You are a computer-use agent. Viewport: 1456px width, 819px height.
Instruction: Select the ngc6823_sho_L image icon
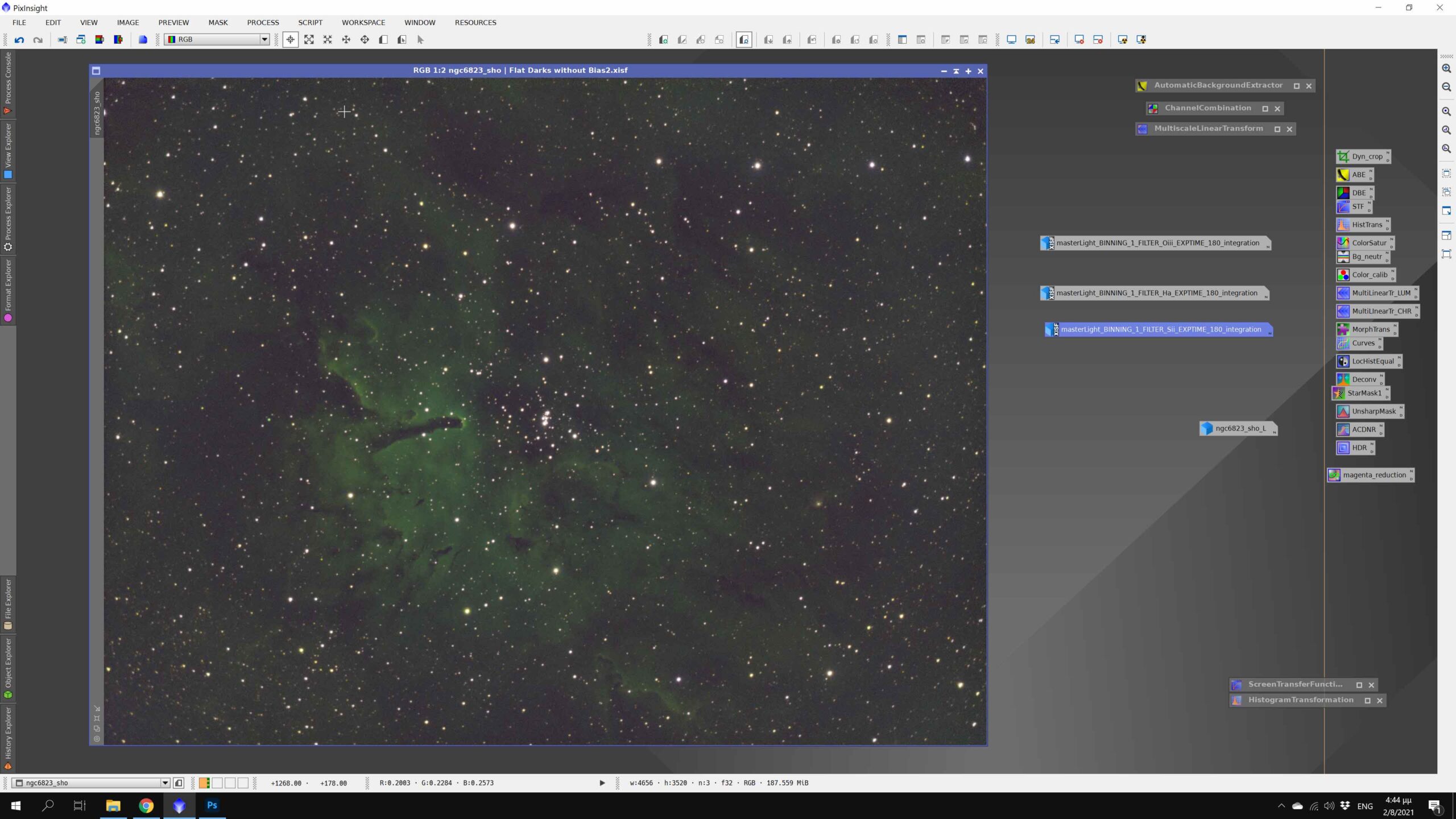1239,428
